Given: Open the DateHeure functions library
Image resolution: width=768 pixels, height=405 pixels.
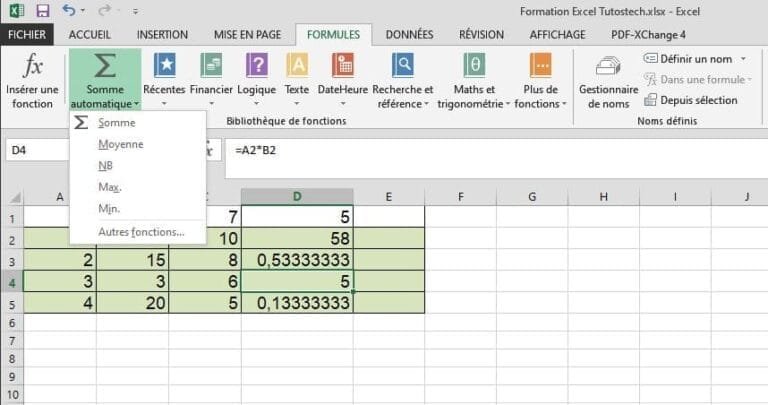Looking at the screenshot, I should pyautogui.click(x=343, y=79).
